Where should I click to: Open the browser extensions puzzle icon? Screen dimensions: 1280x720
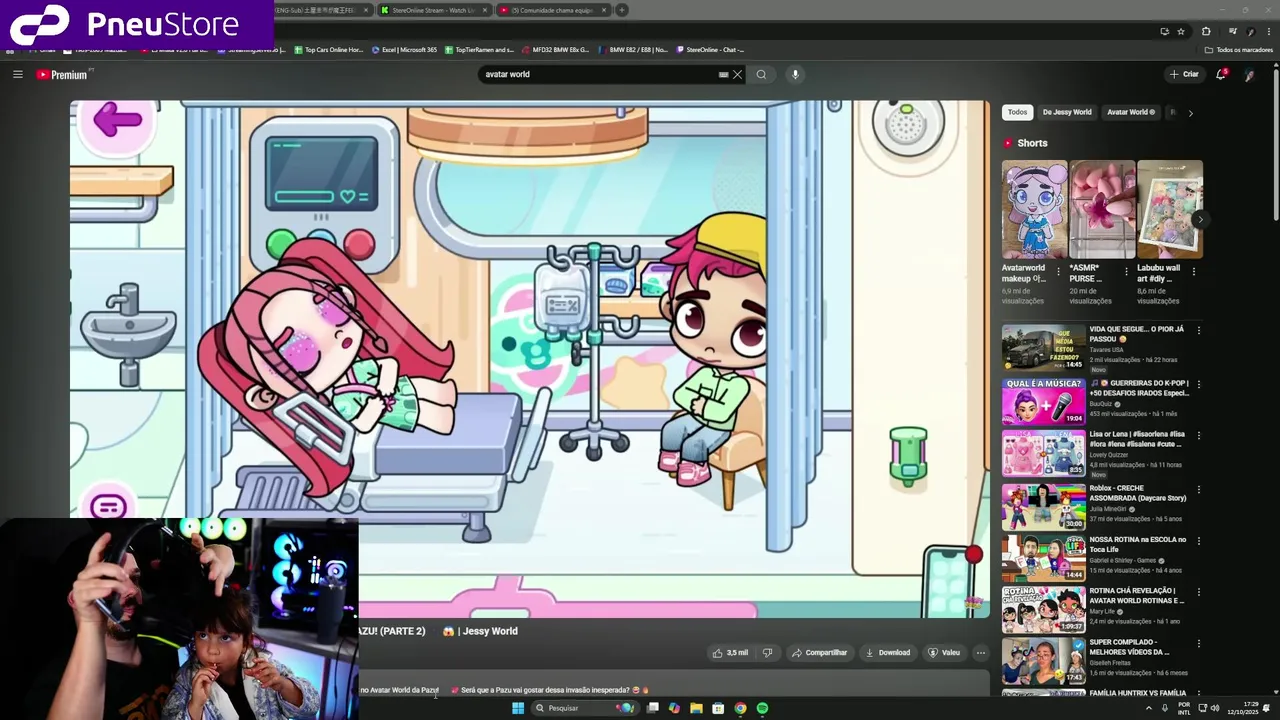(x=1206, y=31)
